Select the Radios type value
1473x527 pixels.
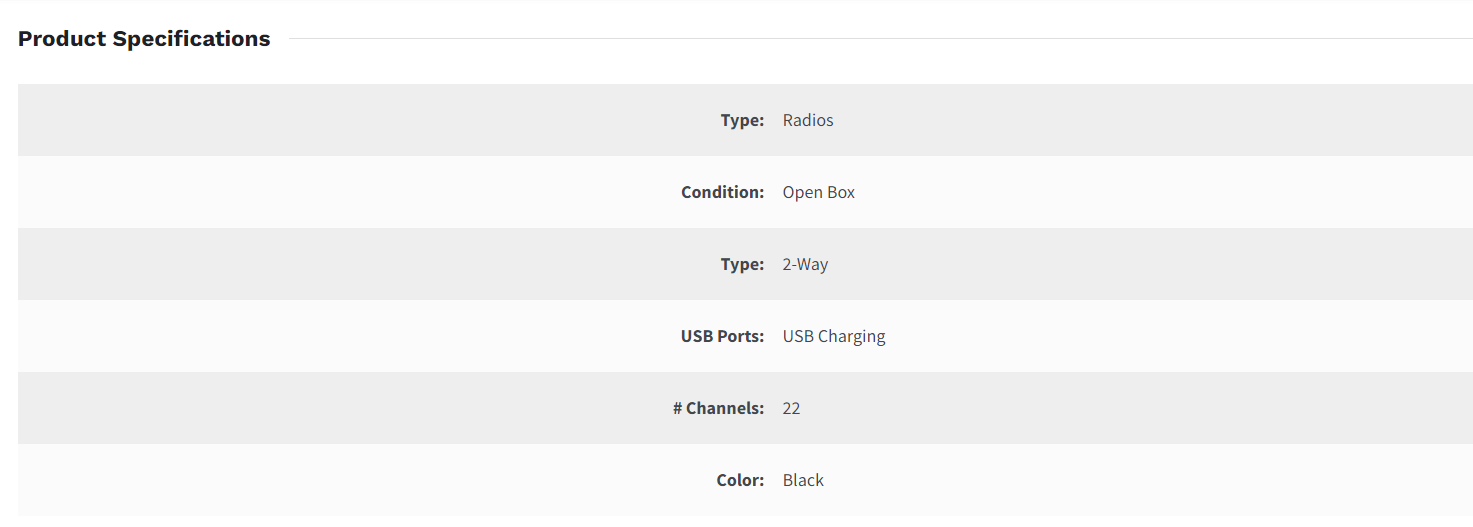pyautogui.click(x=808, y=120)
